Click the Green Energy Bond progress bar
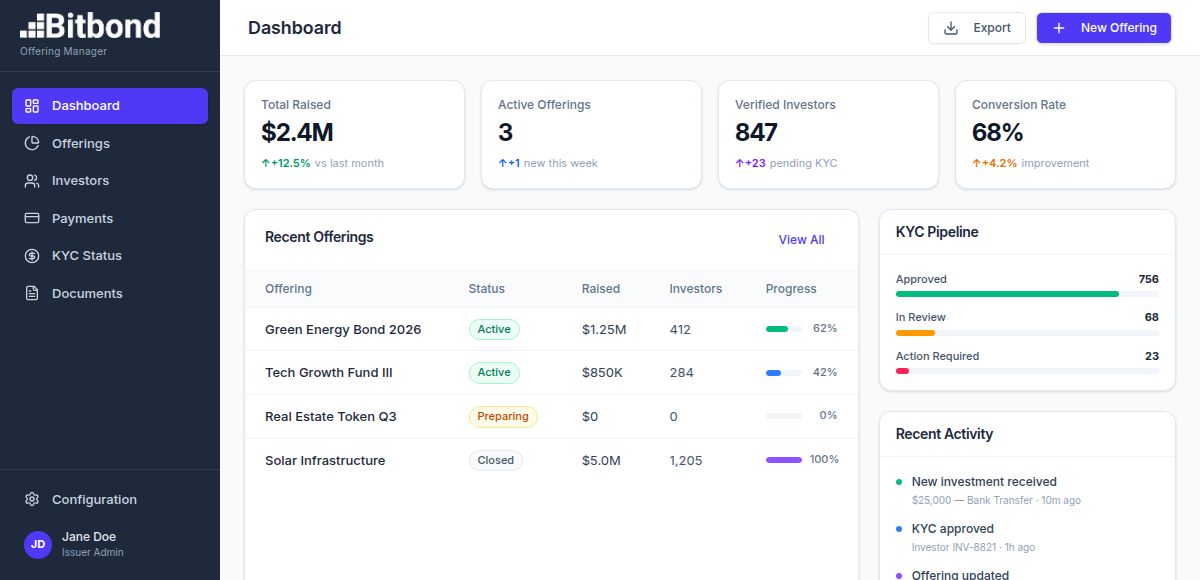 pos(783,329)
